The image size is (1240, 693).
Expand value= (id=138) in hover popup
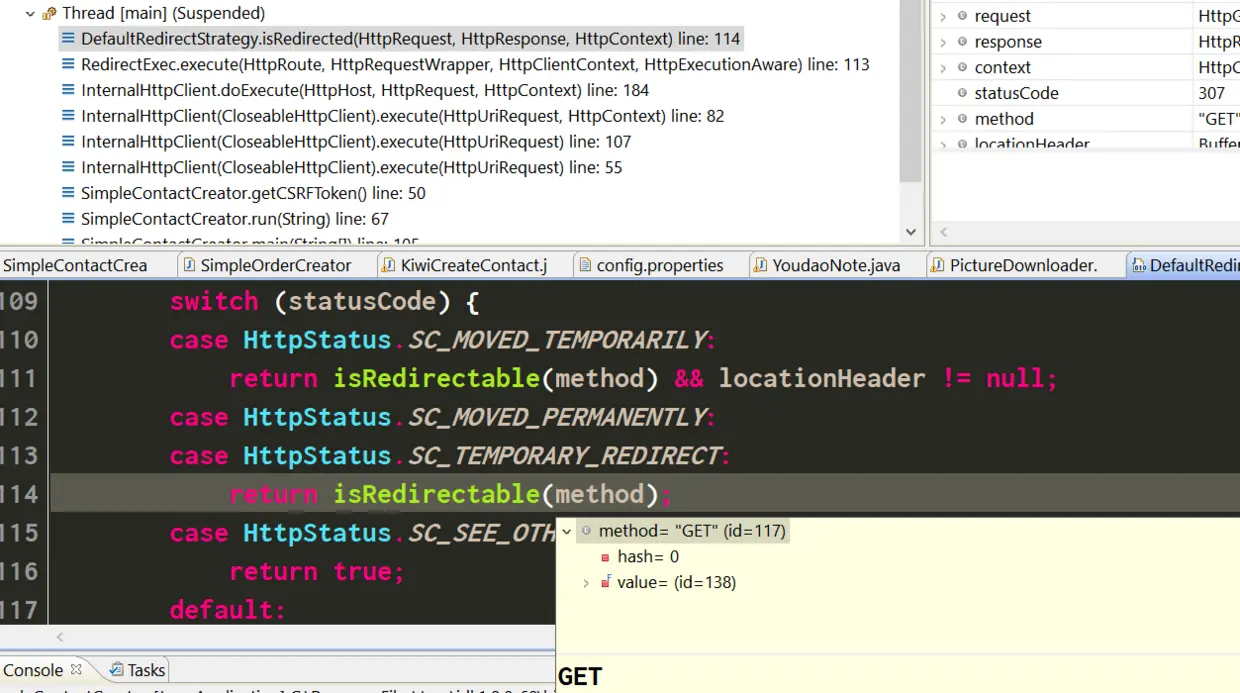(x=586, y=583)
